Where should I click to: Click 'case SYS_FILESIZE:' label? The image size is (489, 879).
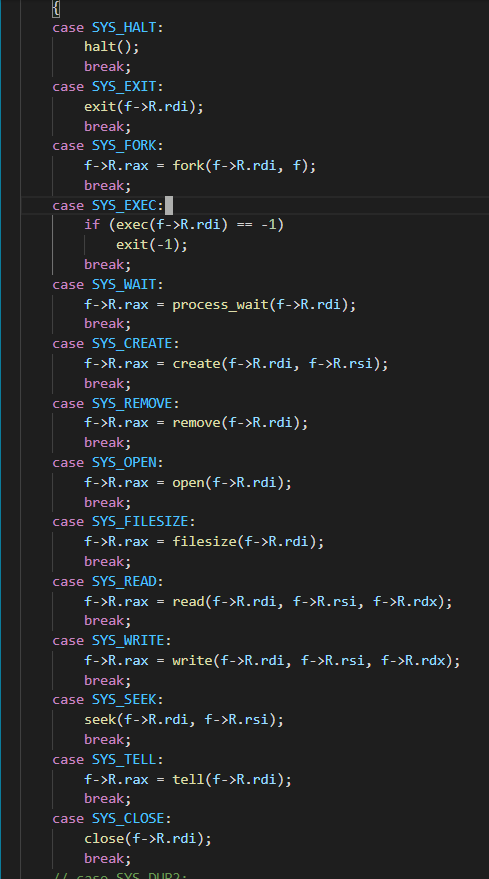pyautogui.click(x=124, y=522)
